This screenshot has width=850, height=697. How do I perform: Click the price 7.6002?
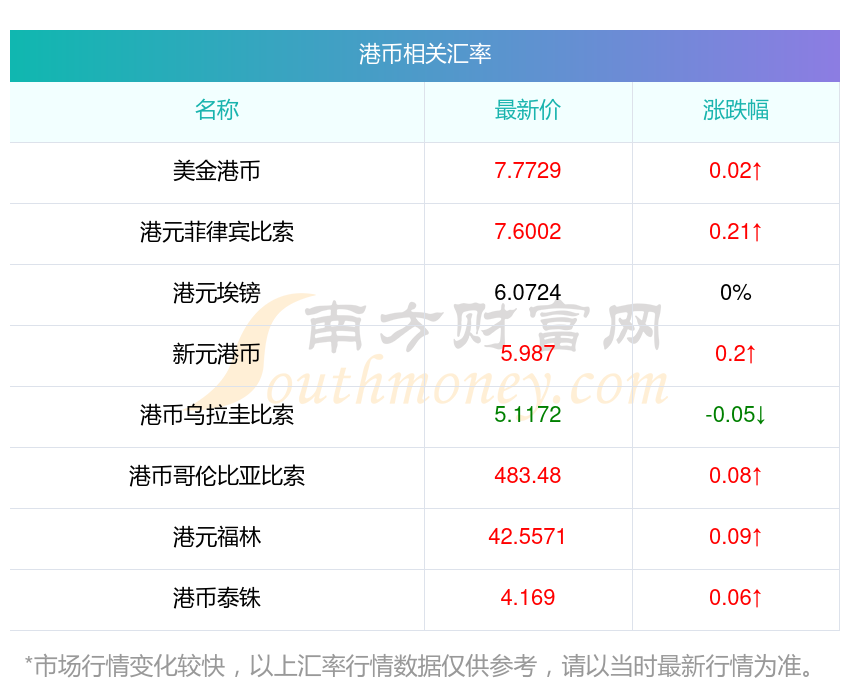pos(527,232)
